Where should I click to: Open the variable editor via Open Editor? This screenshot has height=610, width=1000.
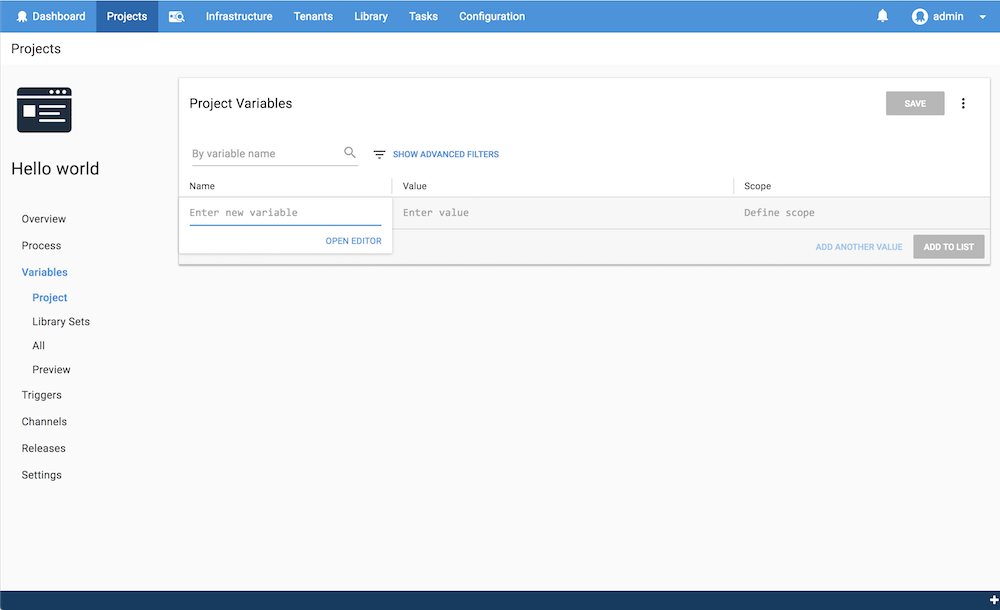353,241
